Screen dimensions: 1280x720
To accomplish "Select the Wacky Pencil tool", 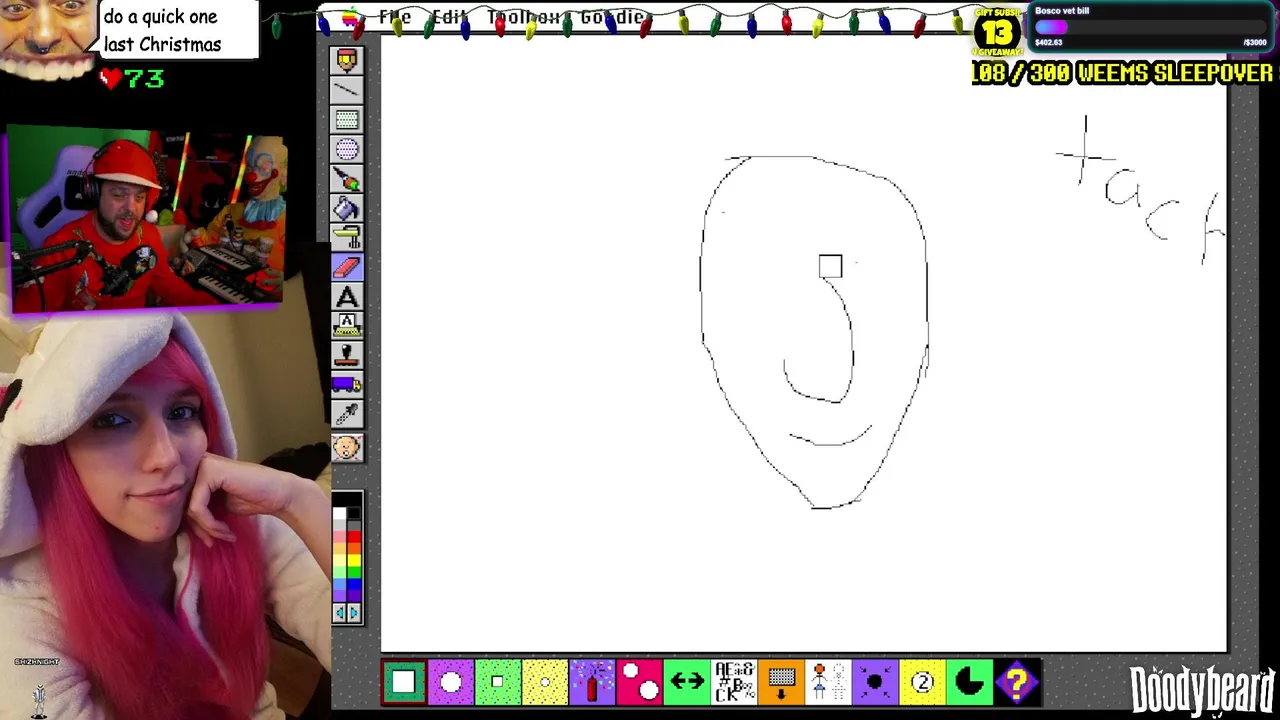I will point(347,61).
